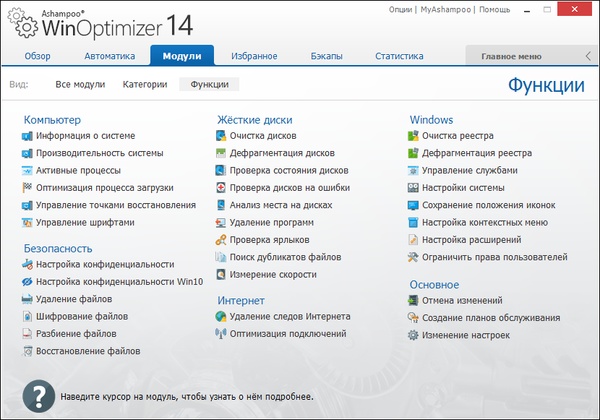This screenshot has width=600, height=420.
Task: Click the Очистка реестра icon
Action: [415, 136]
